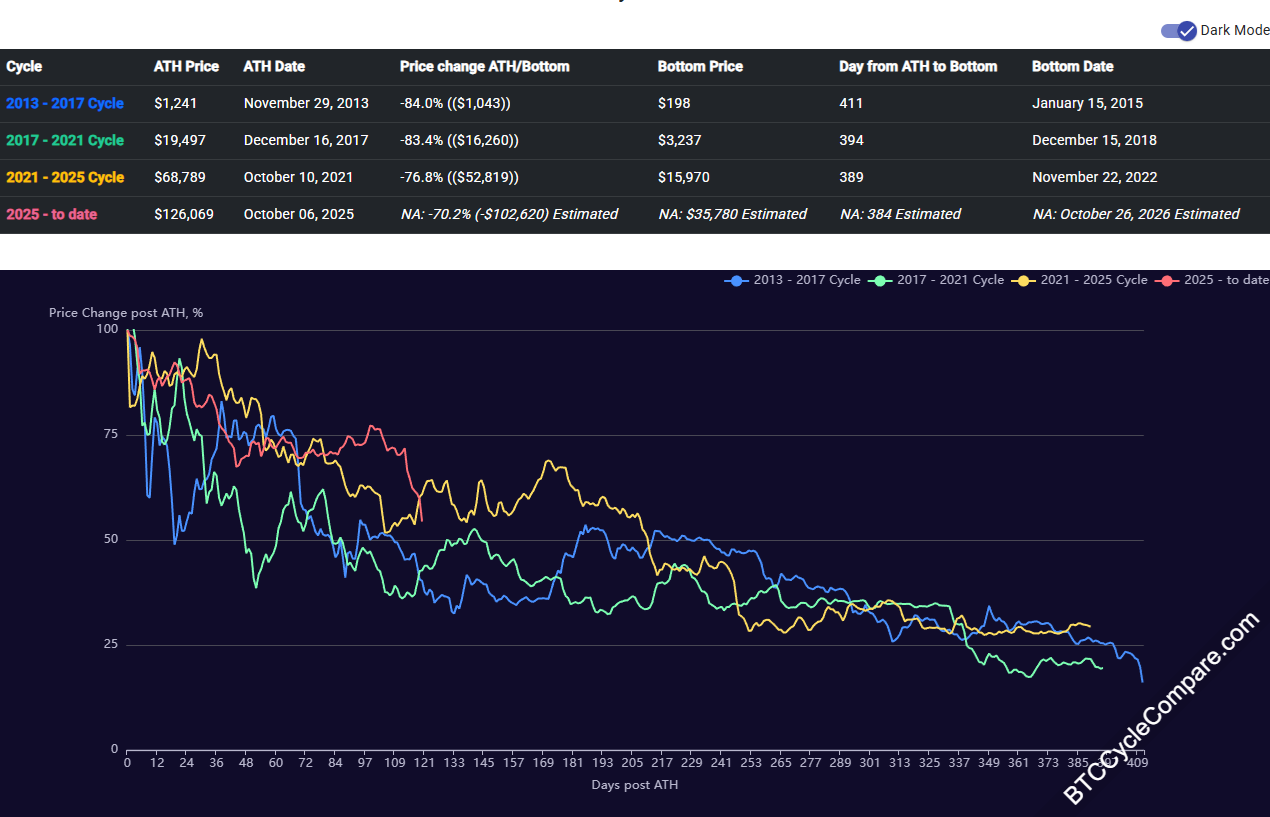This screenshot has width=1270, height=817.
Task: Click the yellow 2021 - 2025 Cycle legend marker
Action: pyautogui.click(x=1023, y=280)
